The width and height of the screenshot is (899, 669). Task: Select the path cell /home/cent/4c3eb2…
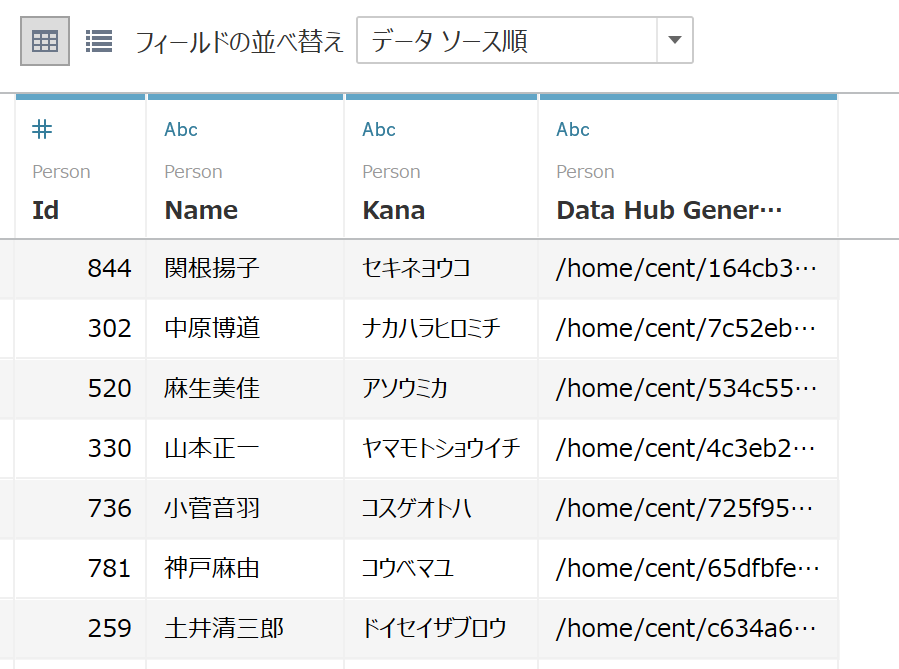pos(686,449)
